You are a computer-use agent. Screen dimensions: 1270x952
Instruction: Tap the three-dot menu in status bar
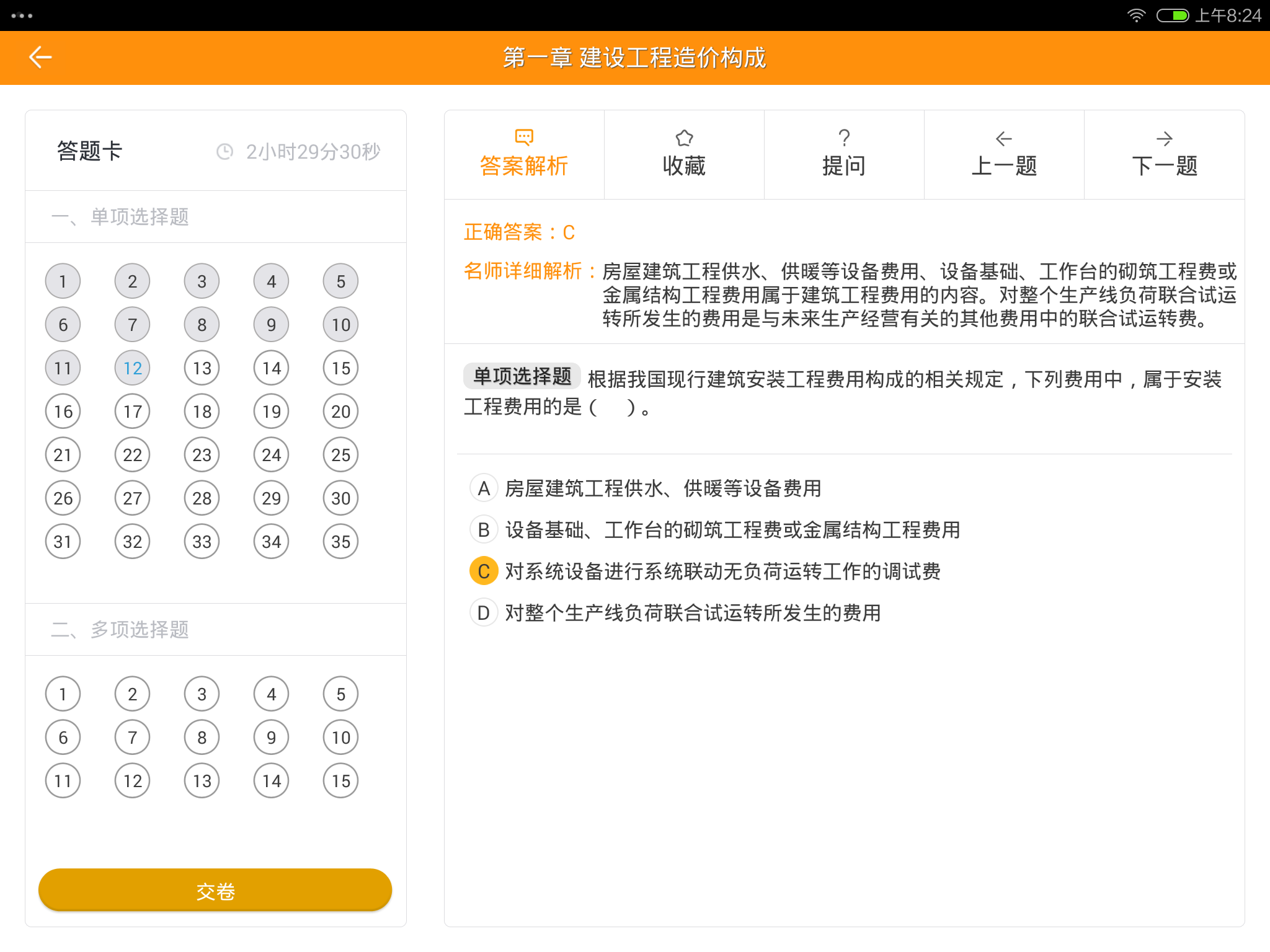(22, 15)
